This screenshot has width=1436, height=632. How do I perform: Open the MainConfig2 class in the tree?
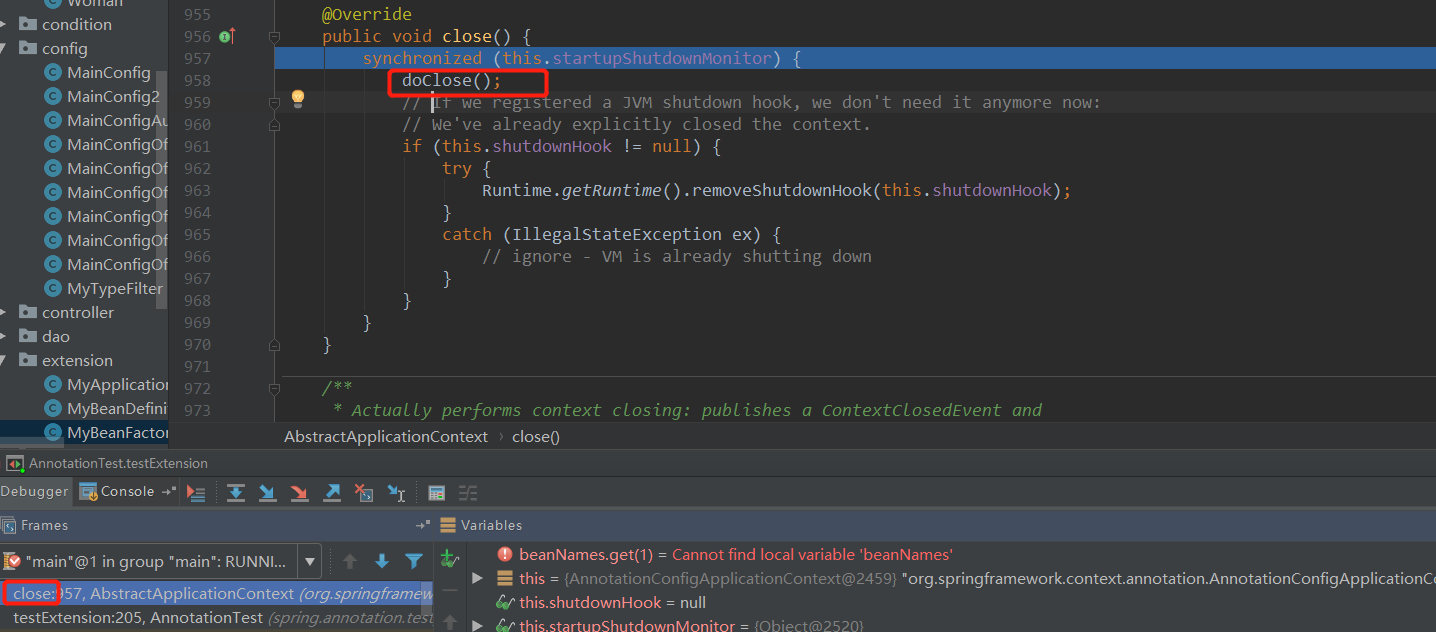[x=113, y=96]
